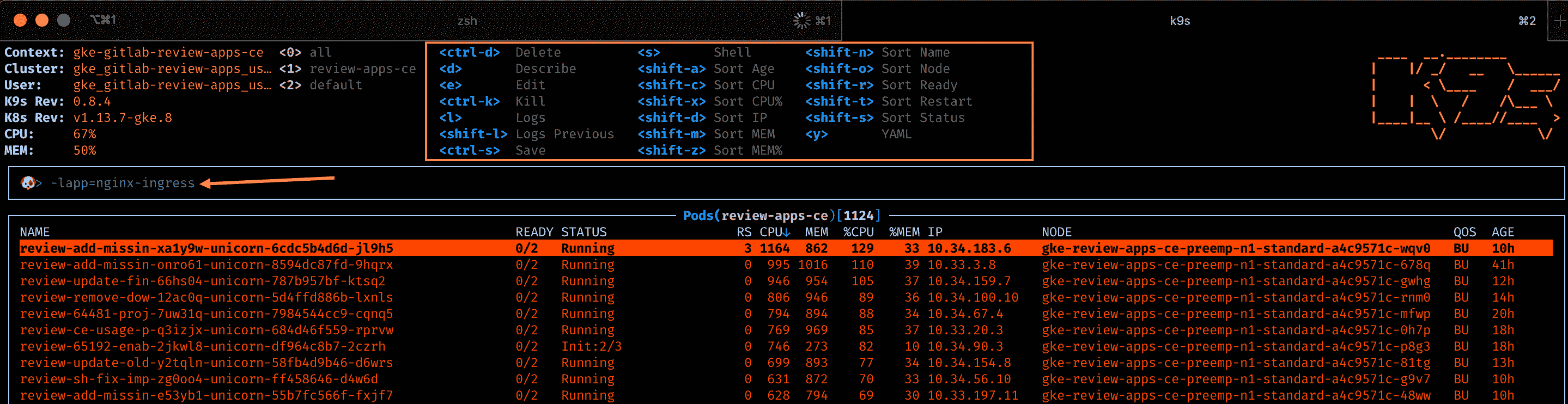This screenshot has height=404, width=1568.
Task: Select the default namespace shortcut
Action: click(336, 85)
